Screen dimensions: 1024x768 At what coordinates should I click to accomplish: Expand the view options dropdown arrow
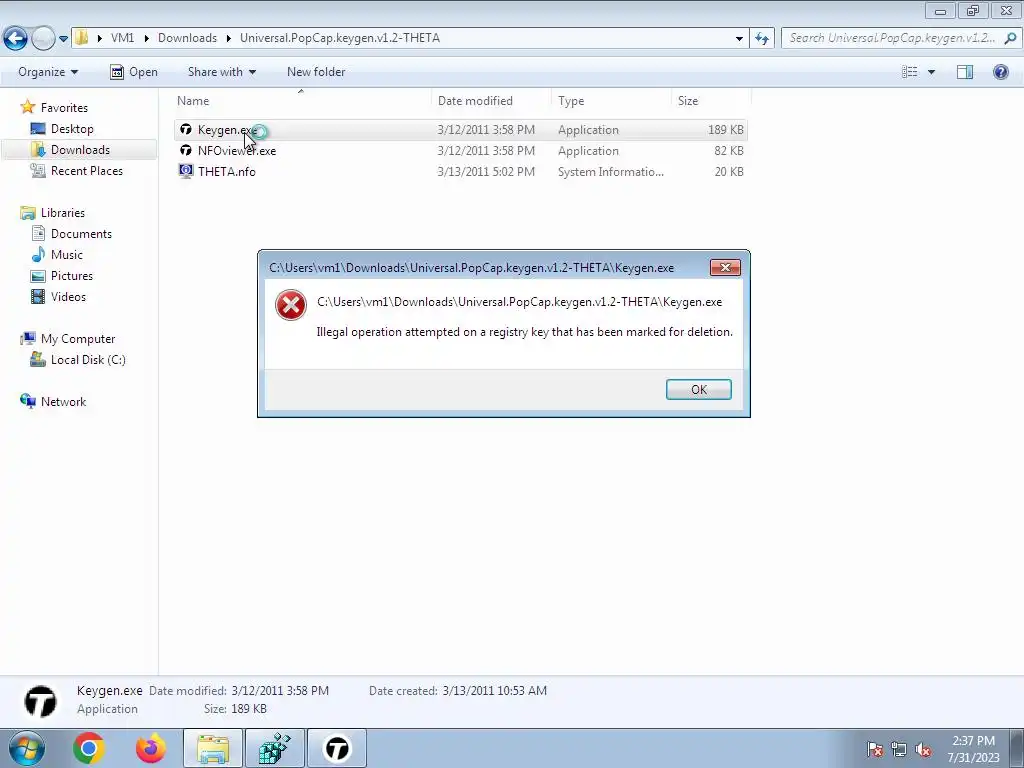click(x=931, y=72)
